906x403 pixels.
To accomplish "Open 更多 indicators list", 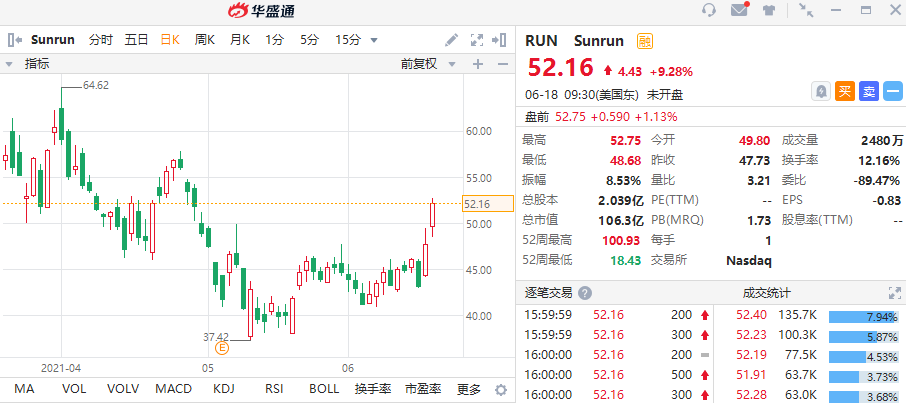I will [469, 389].
